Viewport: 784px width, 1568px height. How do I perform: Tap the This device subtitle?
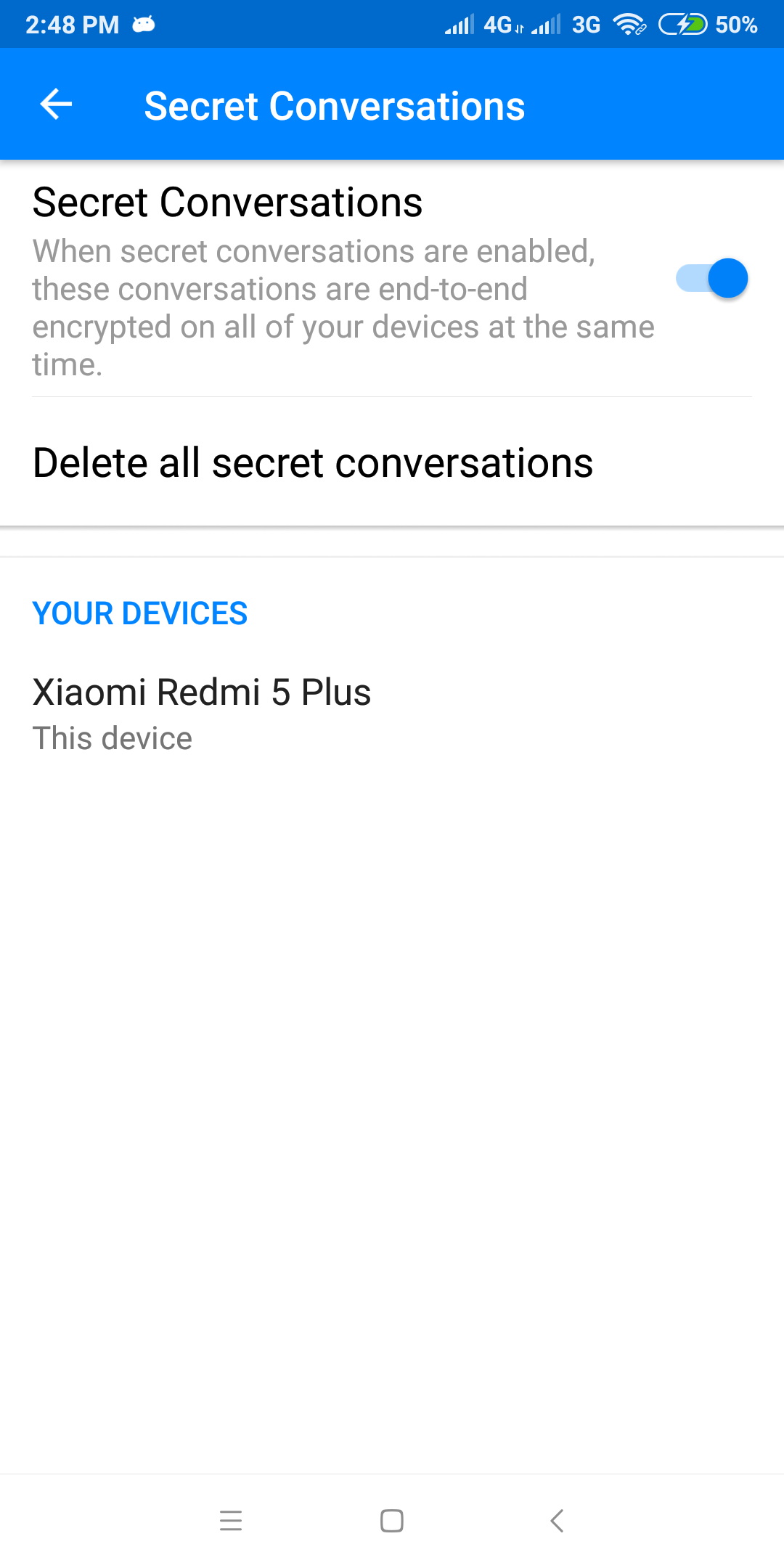(x=113, y=738)
